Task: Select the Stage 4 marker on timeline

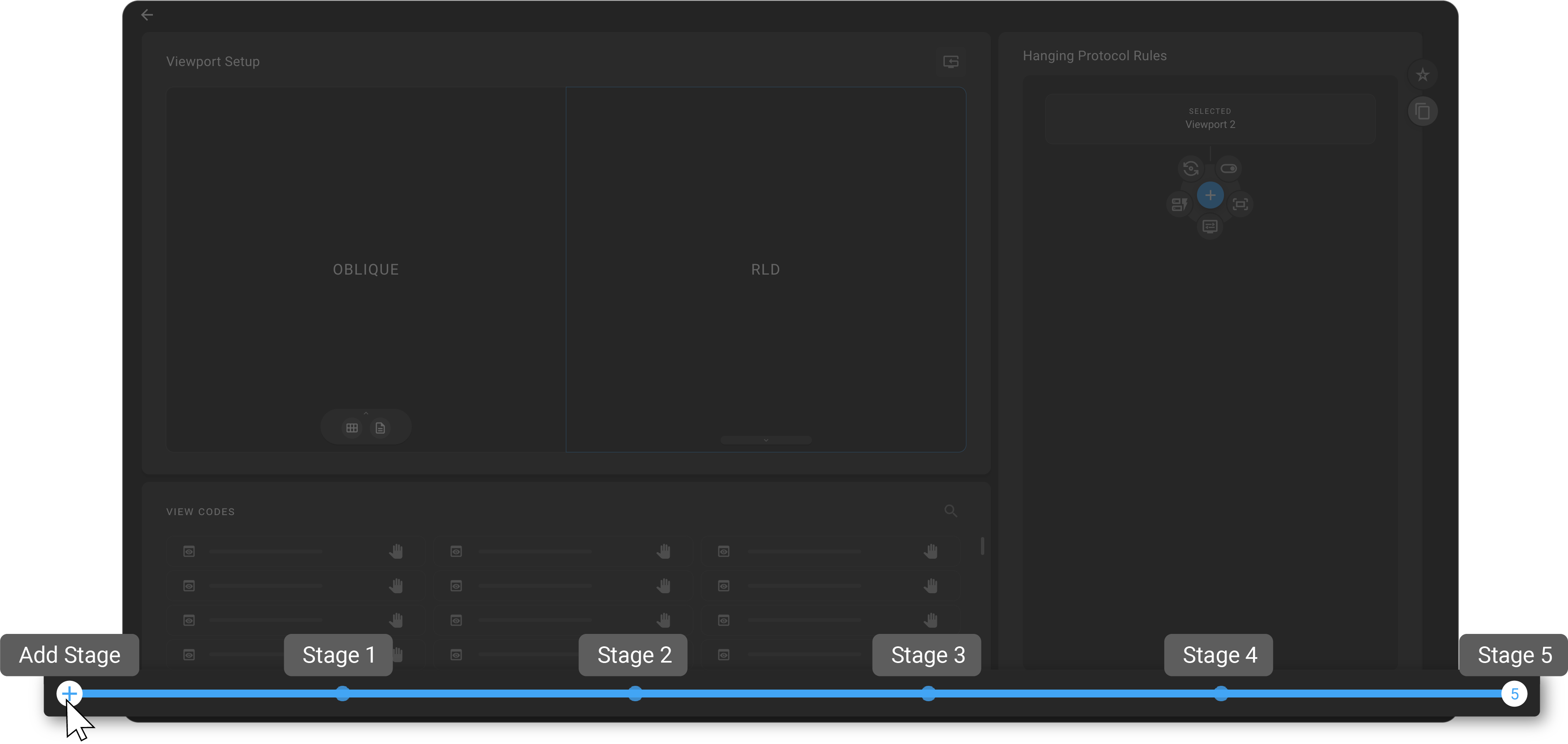Action: coord(1220,693)
